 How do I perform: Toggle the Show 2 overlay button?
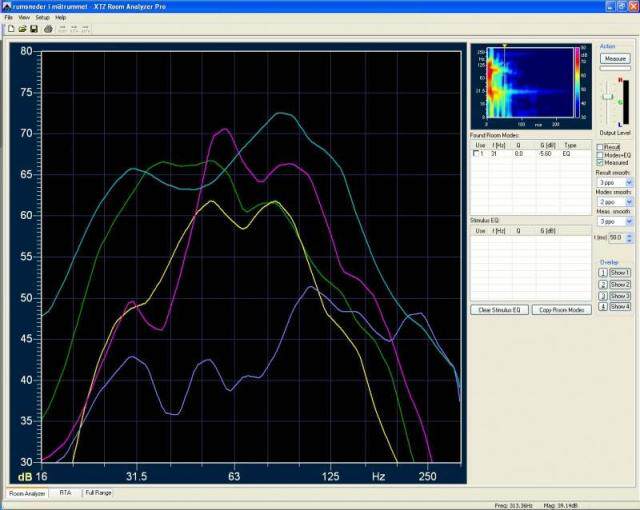(620, 284)
